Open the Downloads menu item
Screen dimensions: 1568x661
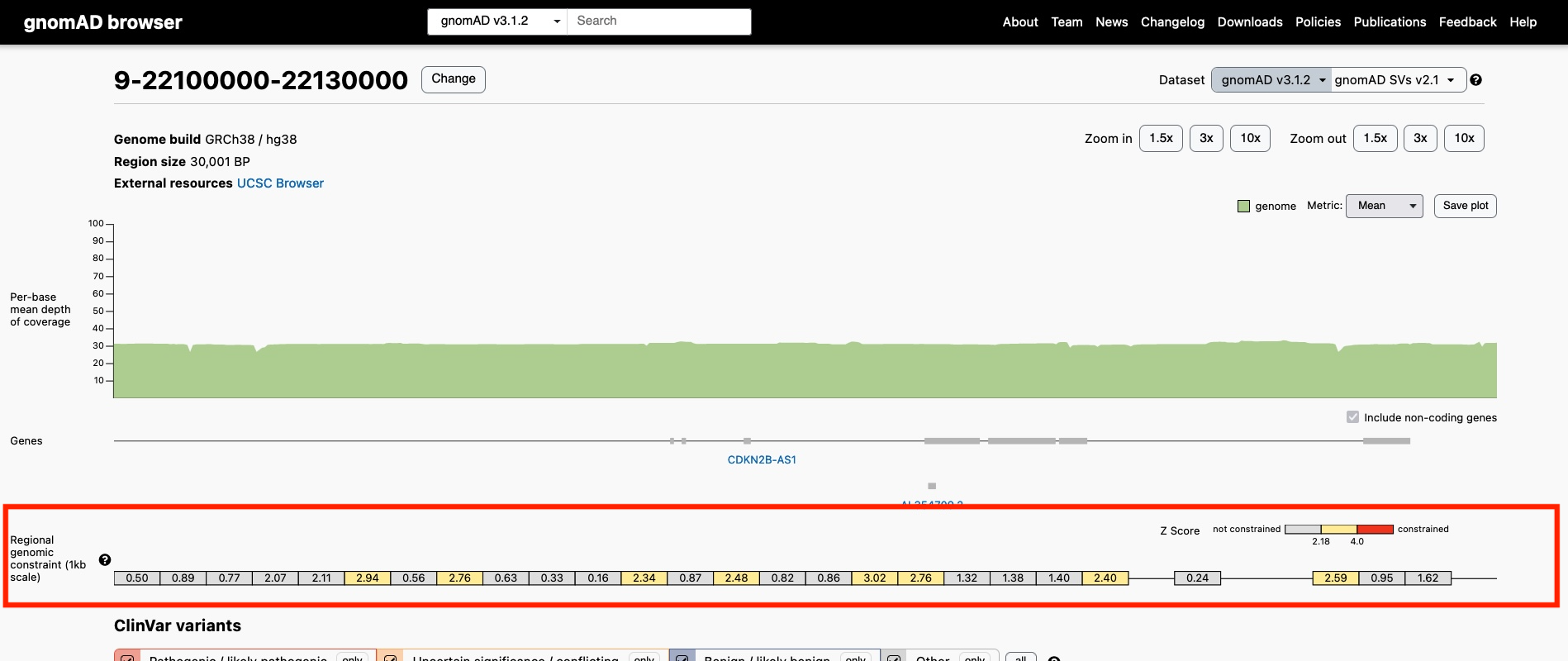tap(1249, 22)
